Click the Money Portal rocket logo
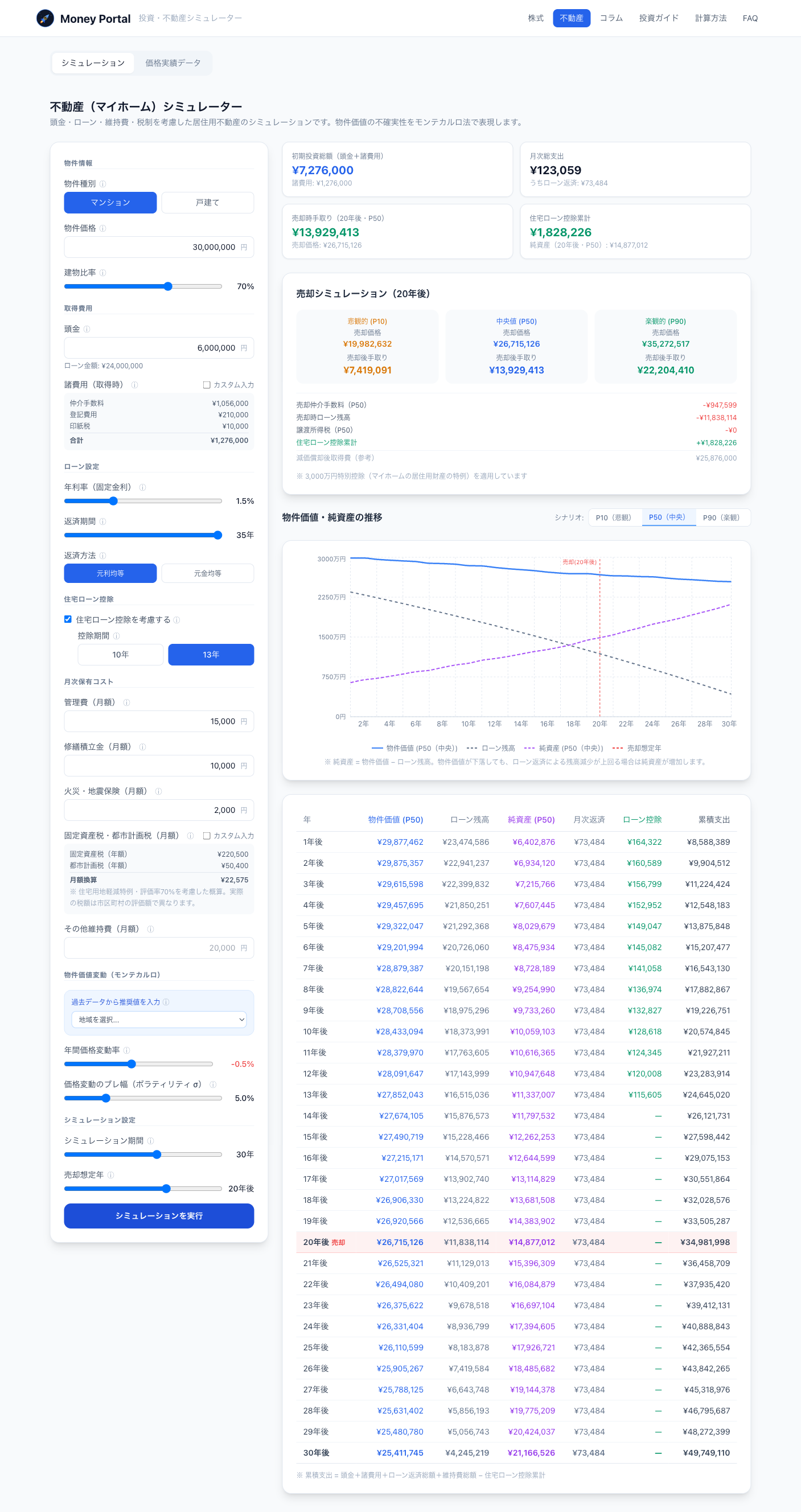This screenshot has width=801, height=1512. click(45, 18)
